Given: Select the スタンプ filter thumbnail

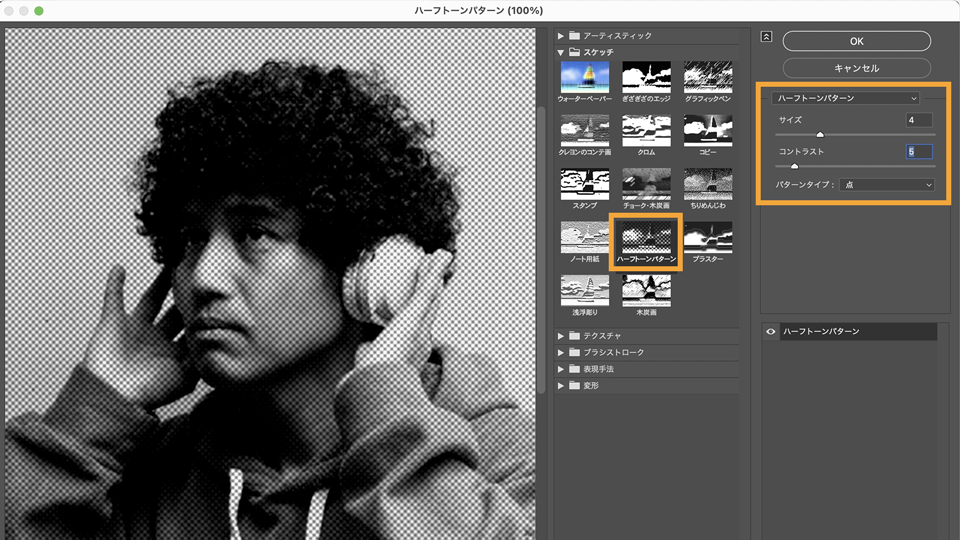Looking at the screenshot, I should point(585,184).
